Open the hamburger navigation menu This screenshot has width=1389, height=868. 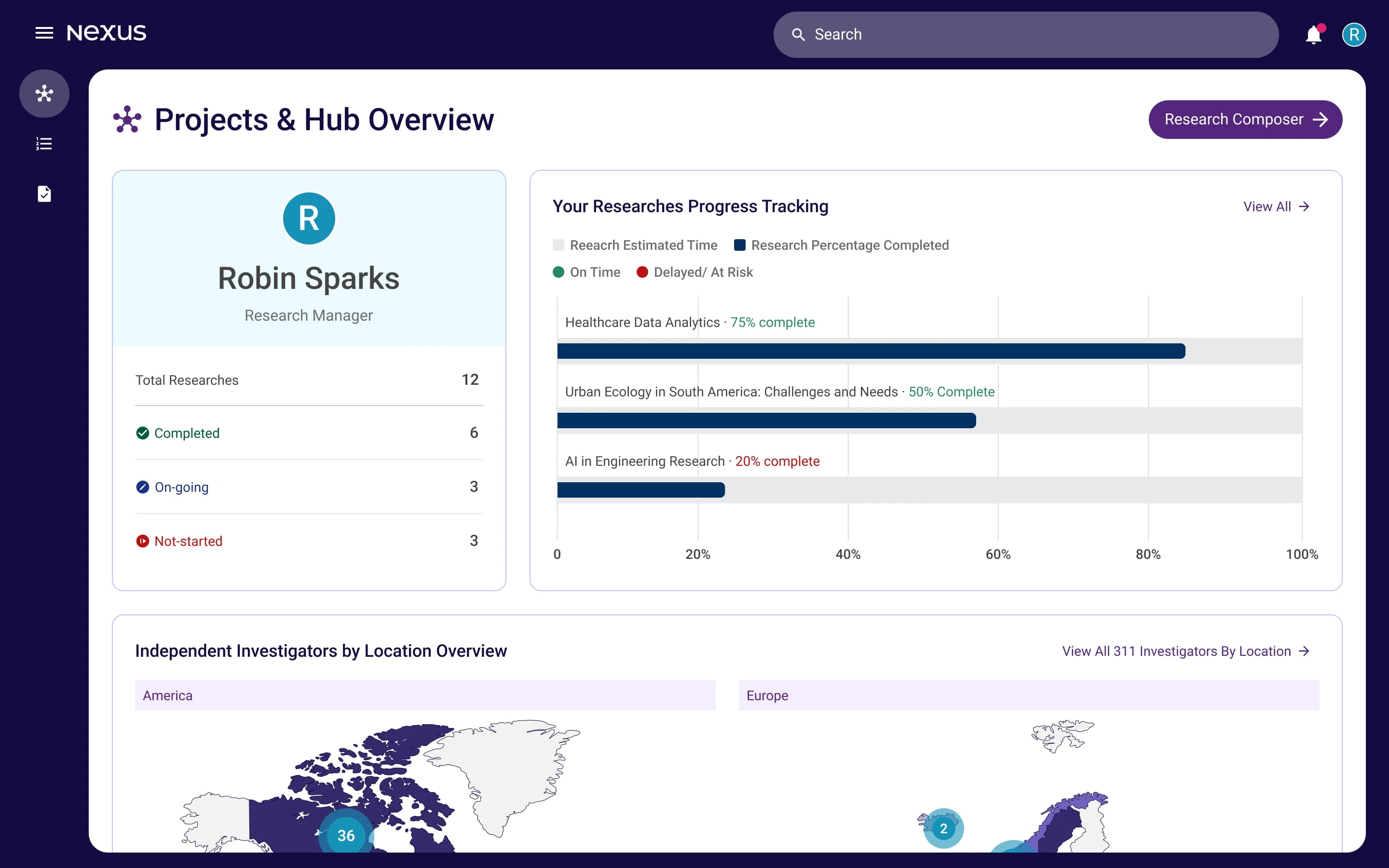(x=44, y=33)
